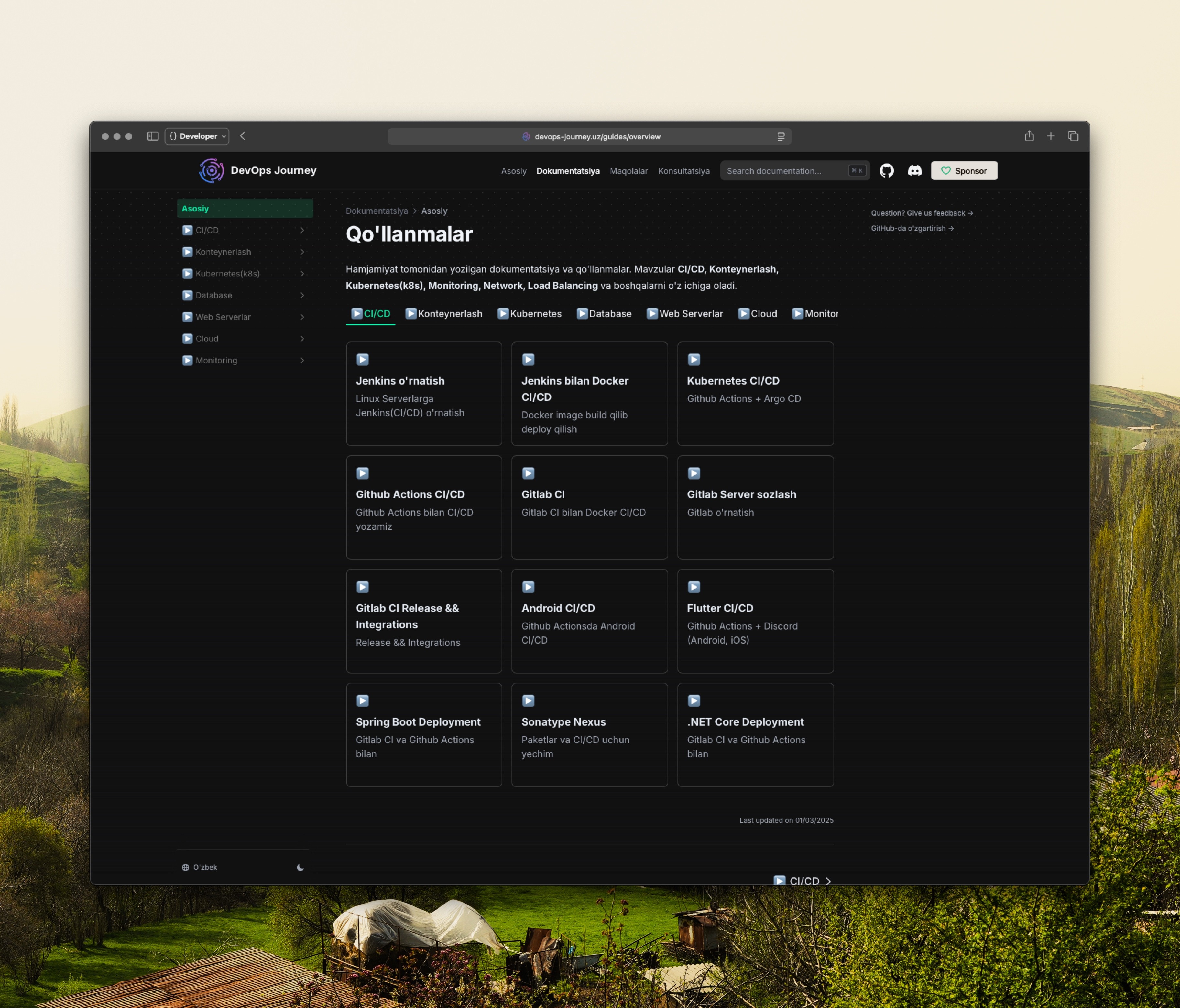The image size is (1180, 1008).
Task: Click Question? Give us feedback link
Action: pos(922,213)
